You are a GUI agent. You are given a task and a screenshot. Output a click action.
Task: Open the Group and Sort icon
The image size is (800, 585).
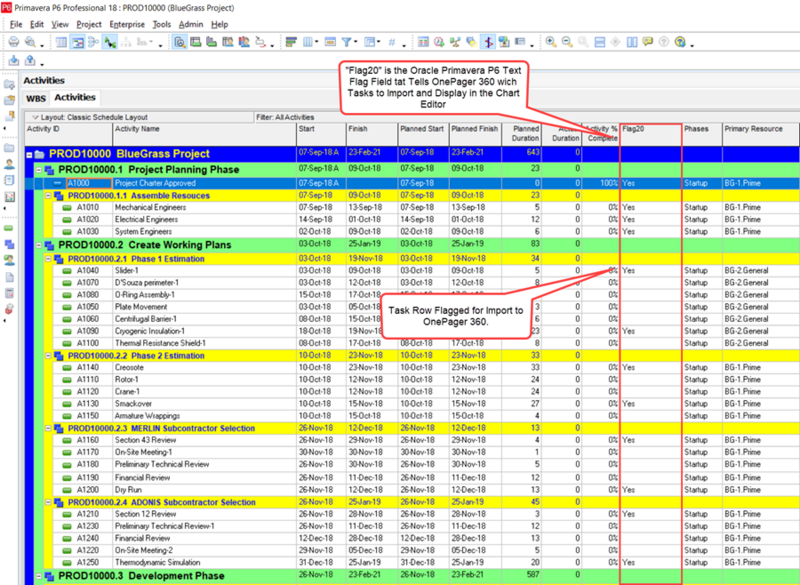click(369, 42)
